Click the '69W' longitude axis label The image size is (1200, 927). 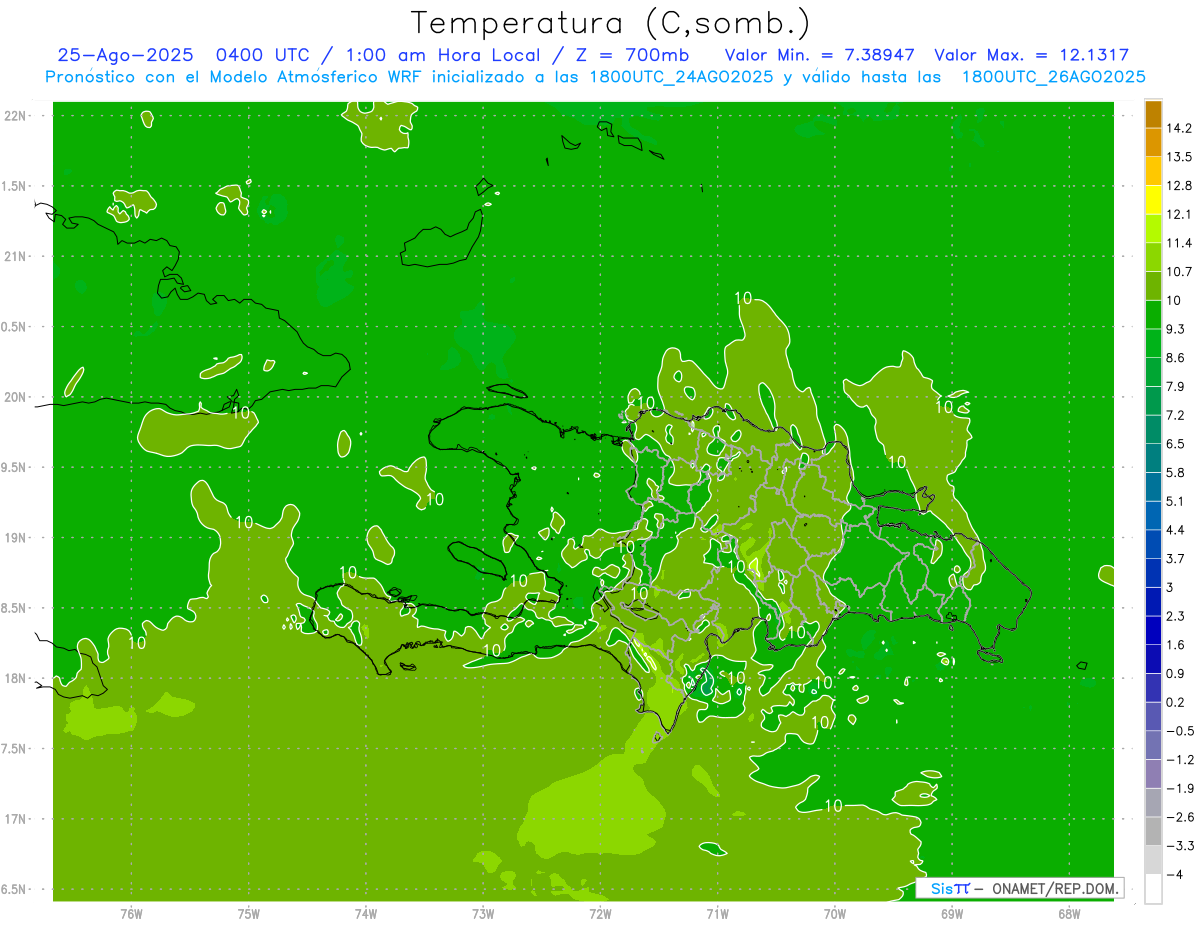(951, 914)
